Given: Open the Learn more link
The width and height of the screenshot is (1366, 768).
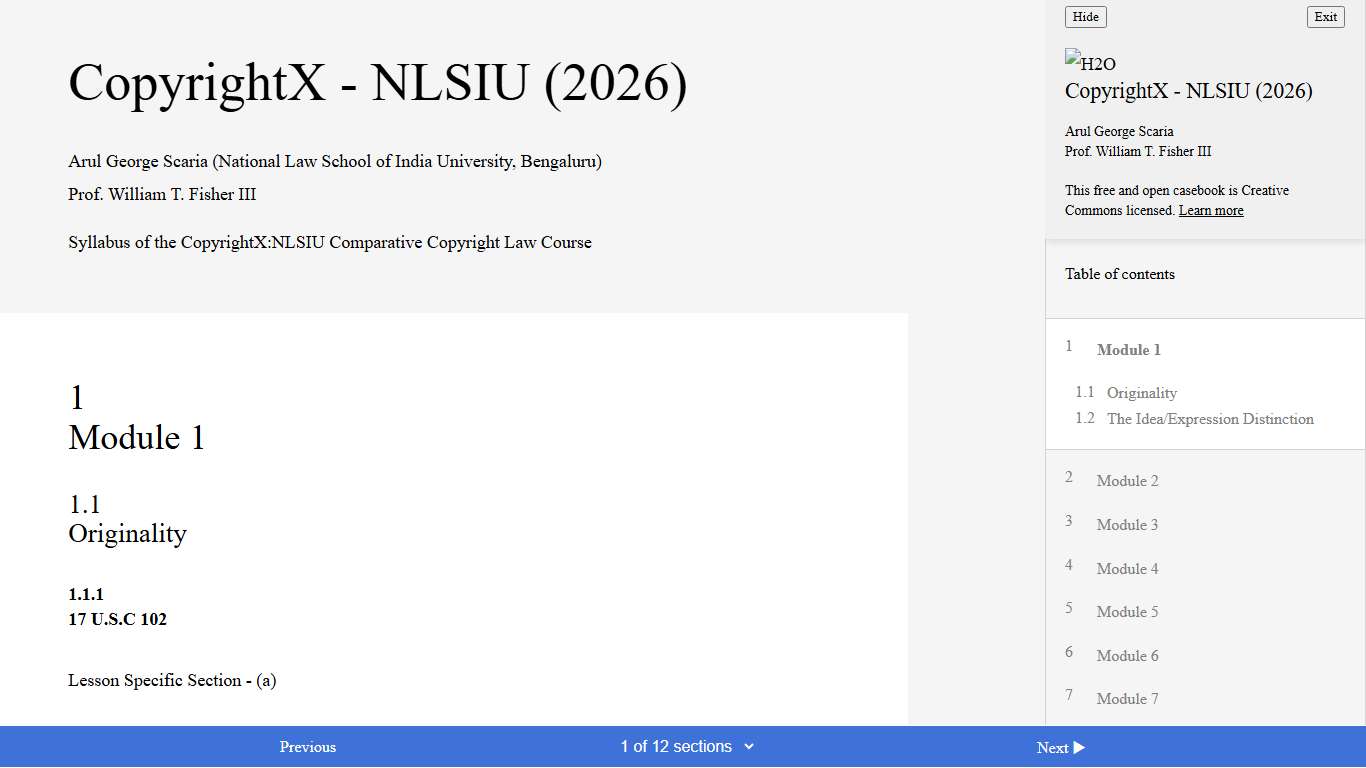Looking at the screenshot, I should click(x=1210, y=210).
